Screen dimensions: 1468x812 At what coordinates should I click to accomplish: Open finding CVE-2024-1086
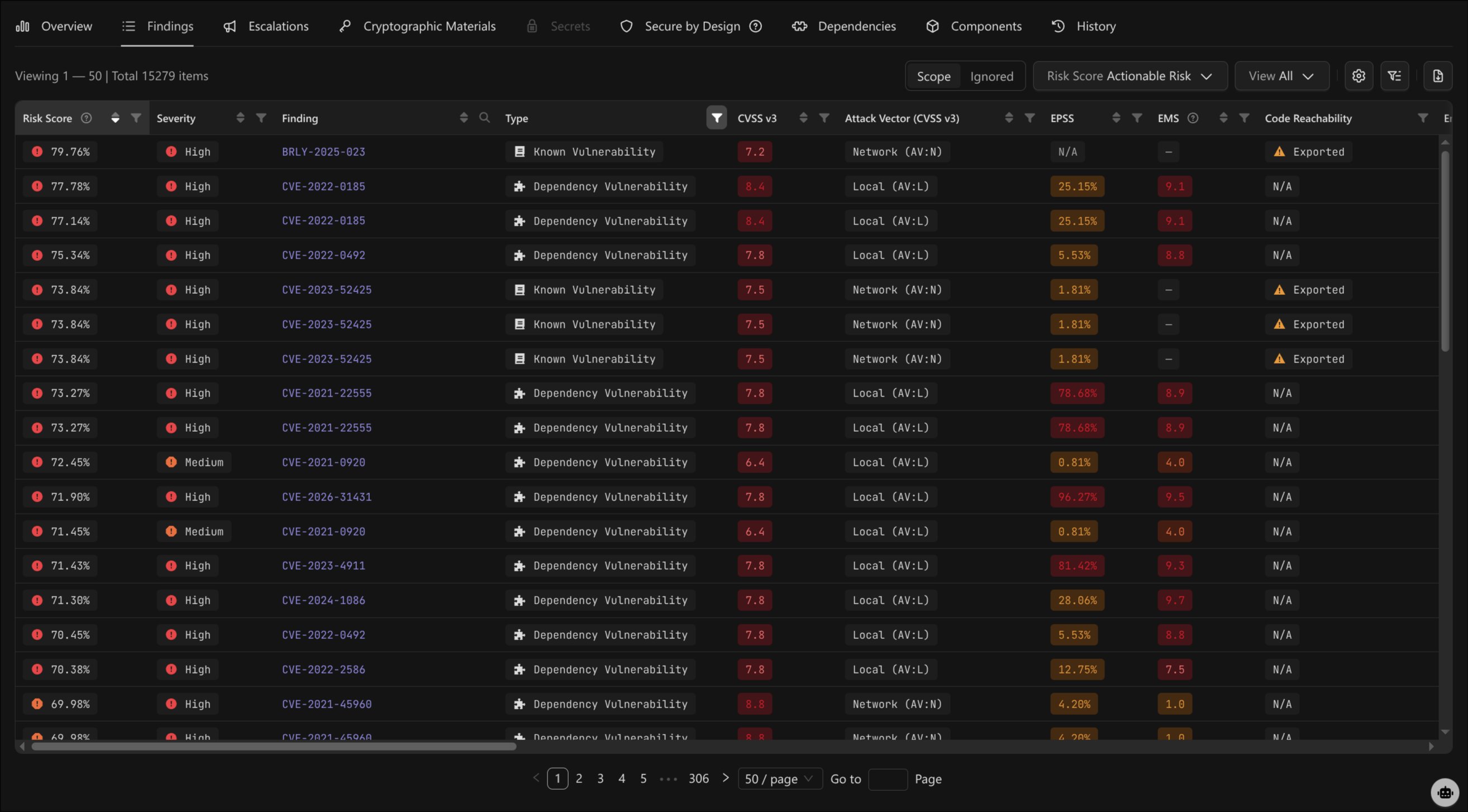[323, 600]
